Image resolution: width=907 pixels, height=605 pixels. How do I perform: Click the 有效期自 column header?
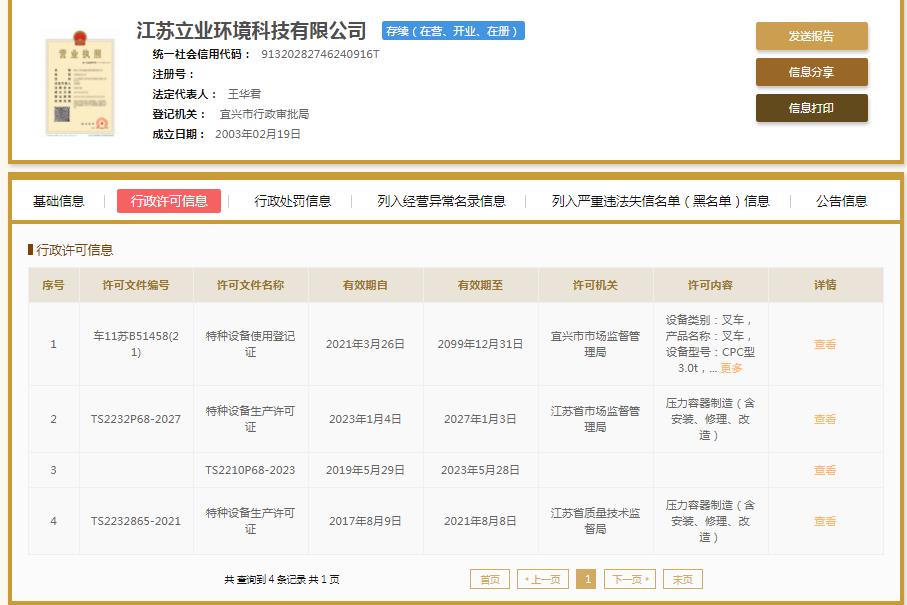click(x=365, y=285)
